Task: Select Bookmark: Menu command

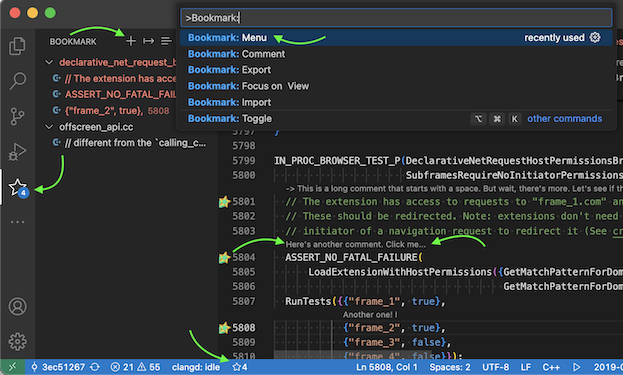Action: click(396, 38)
